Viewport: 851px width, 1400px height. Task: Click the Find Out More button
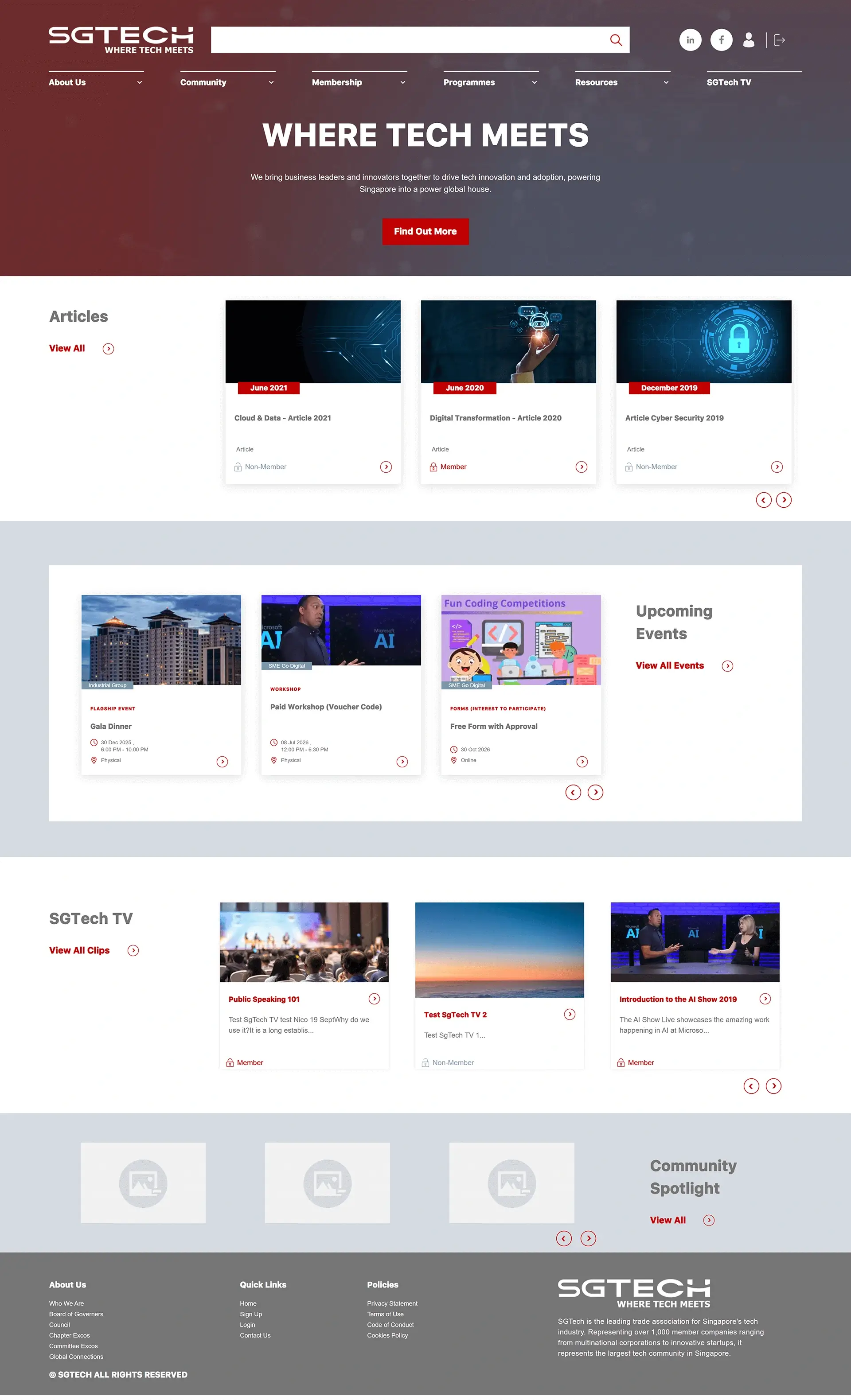(425, 231)
